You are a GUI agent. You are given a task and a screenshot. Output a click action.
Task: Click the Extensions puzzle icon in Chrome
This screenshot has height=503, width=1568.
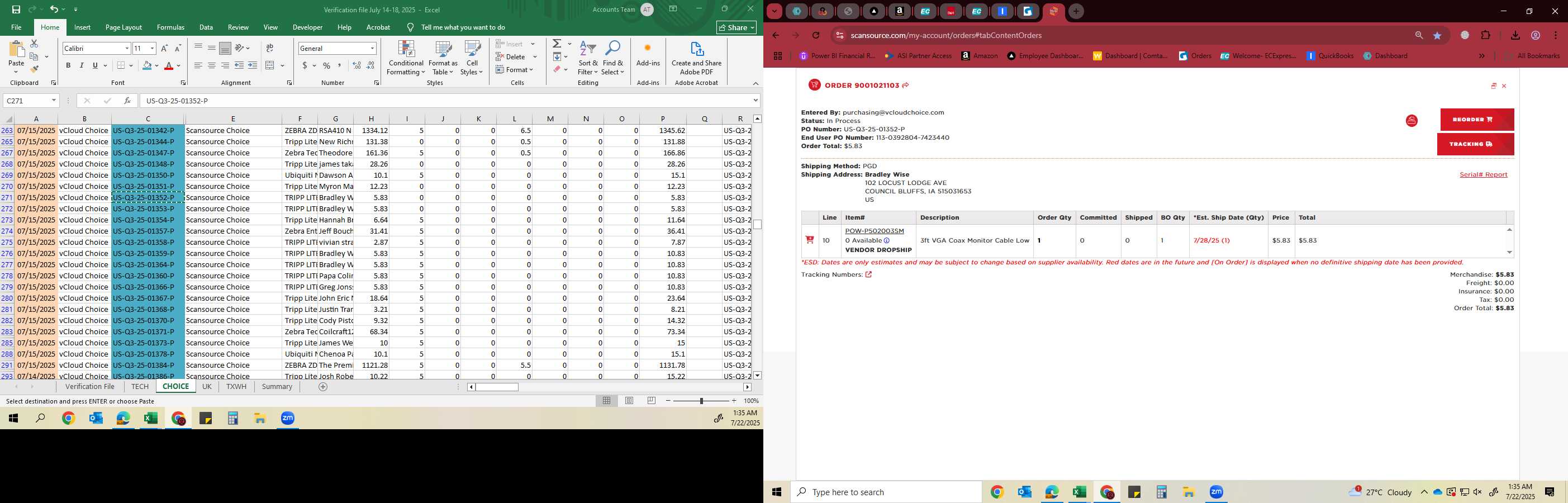[x=1485, y=35]
